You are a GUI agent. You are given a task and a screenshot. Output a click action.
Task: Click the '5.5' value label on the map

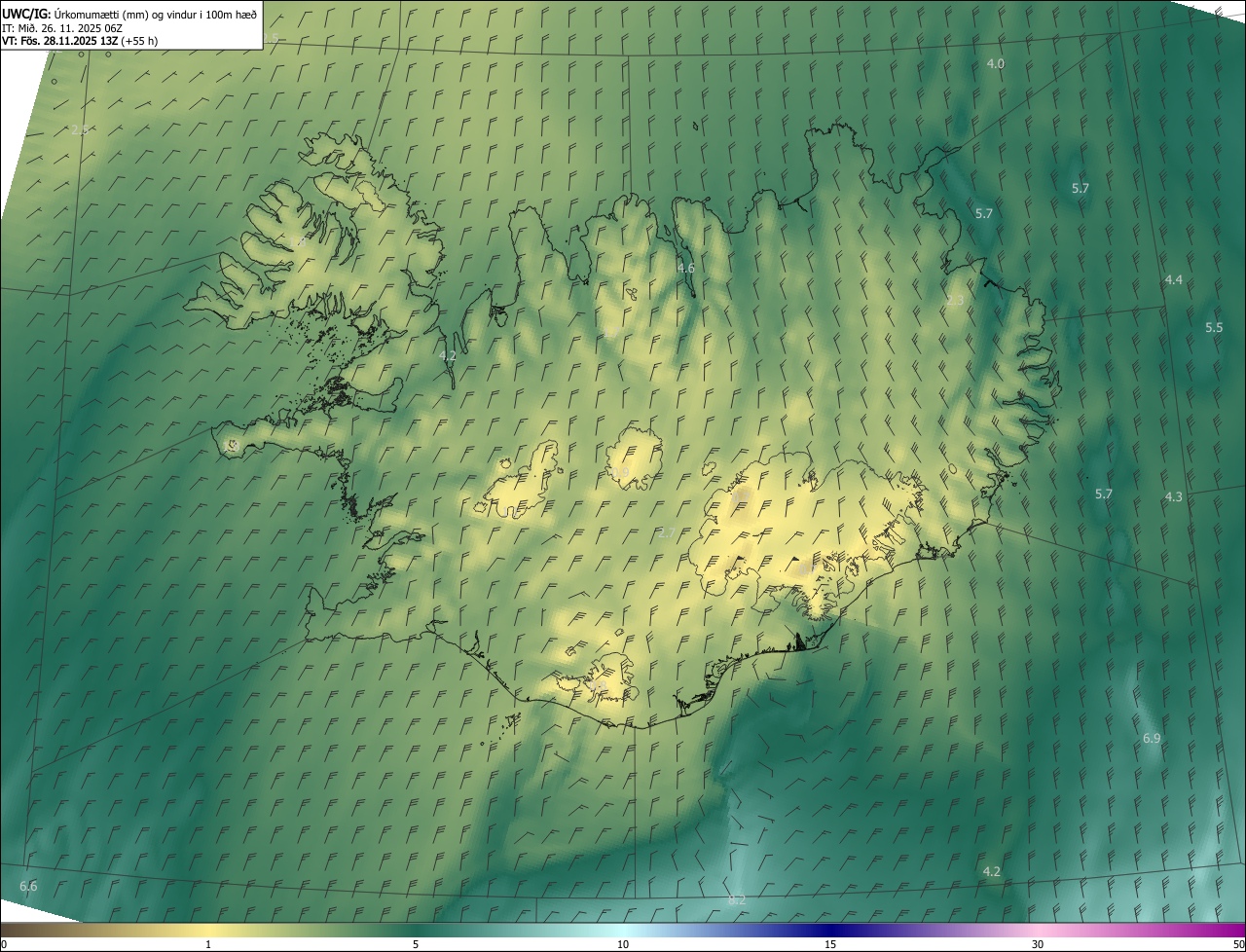1213,327
